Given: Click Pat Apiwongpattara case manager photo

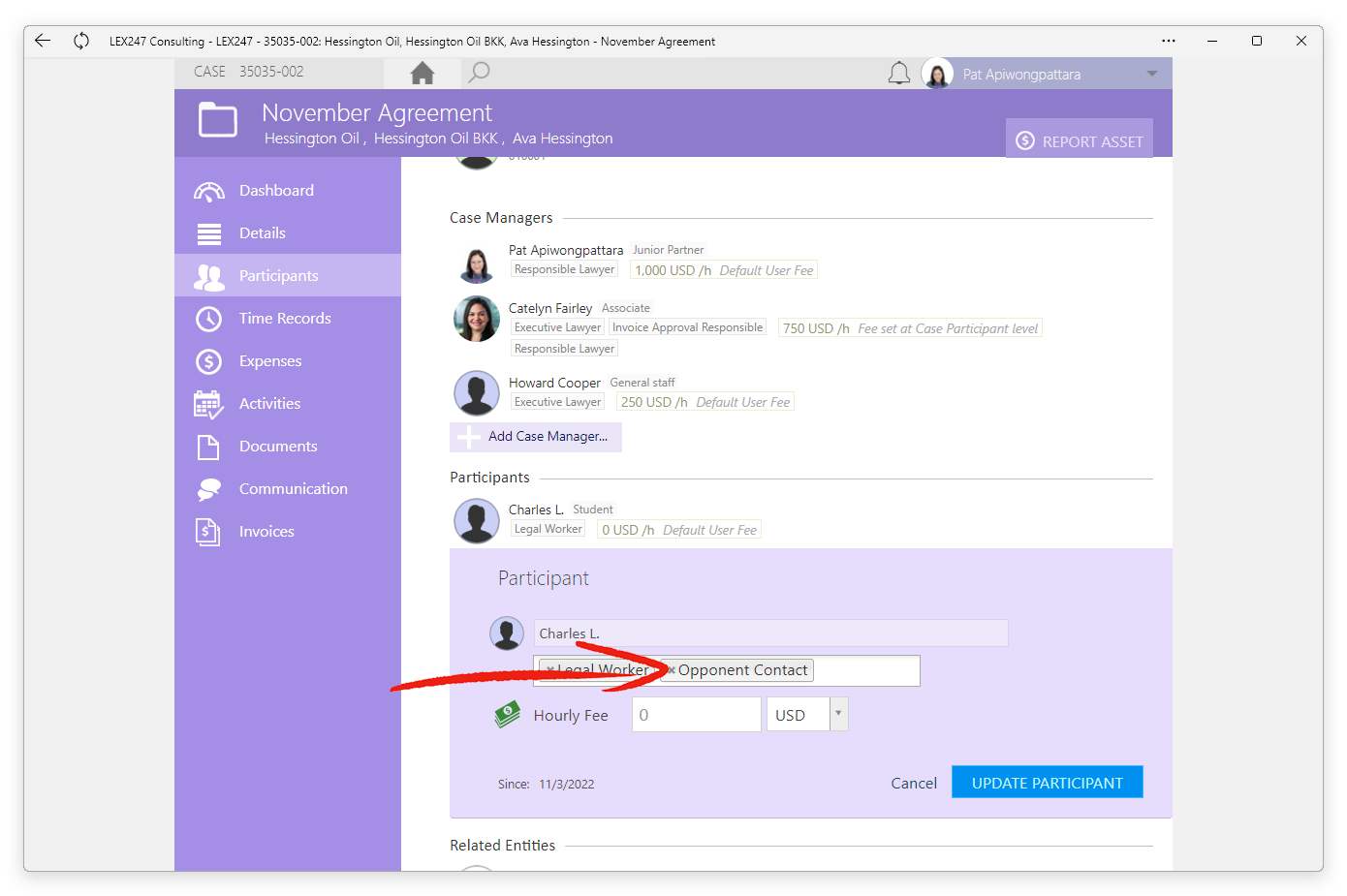Looking at the screenshot, I should pyautogui.click(x=477, y=263).
